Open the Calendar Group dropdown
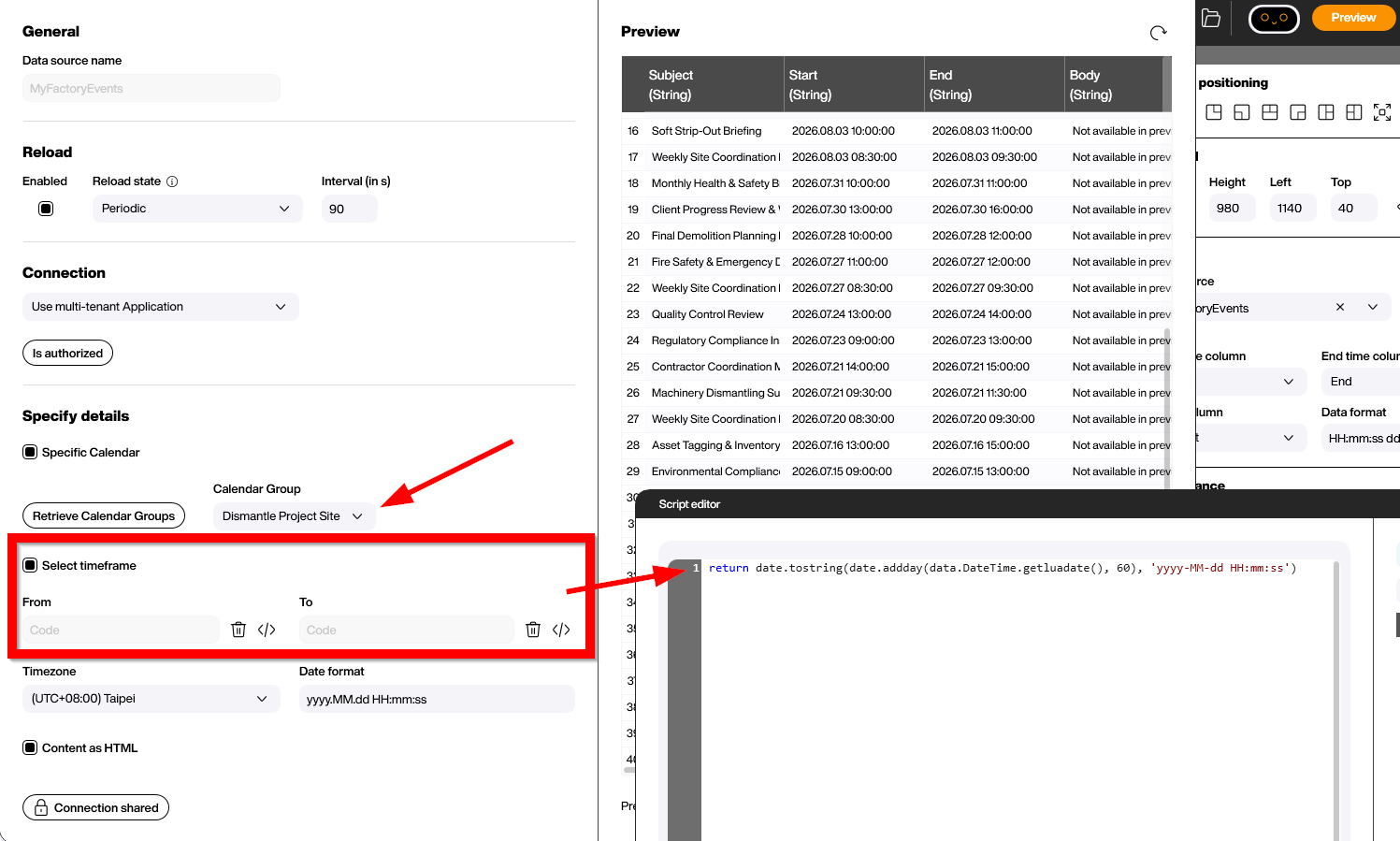1400x841 pixels. pyautogui.click(x=294, y=516)
